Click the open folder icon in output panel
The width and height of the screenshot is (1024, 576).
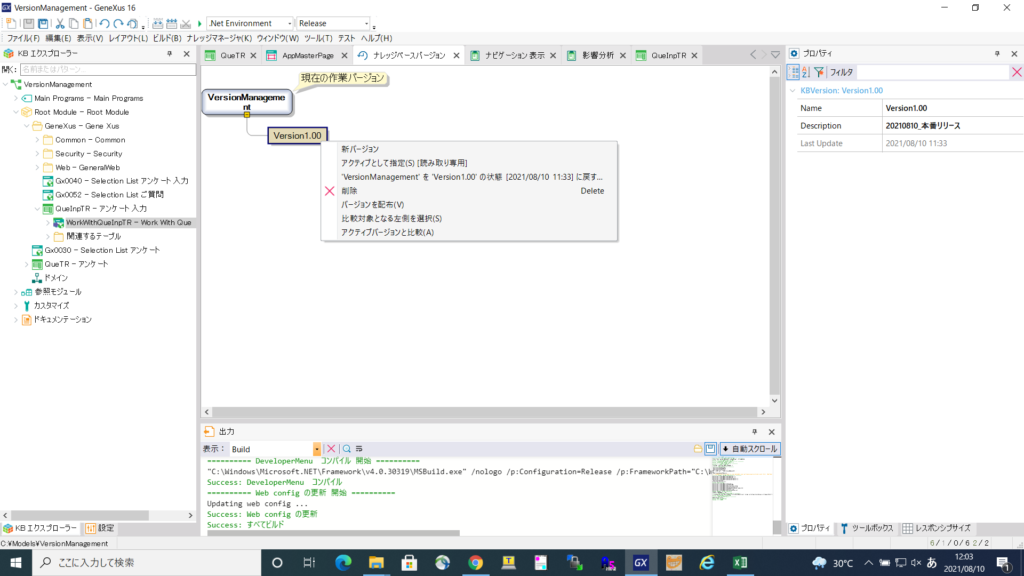tap(697, 449)
